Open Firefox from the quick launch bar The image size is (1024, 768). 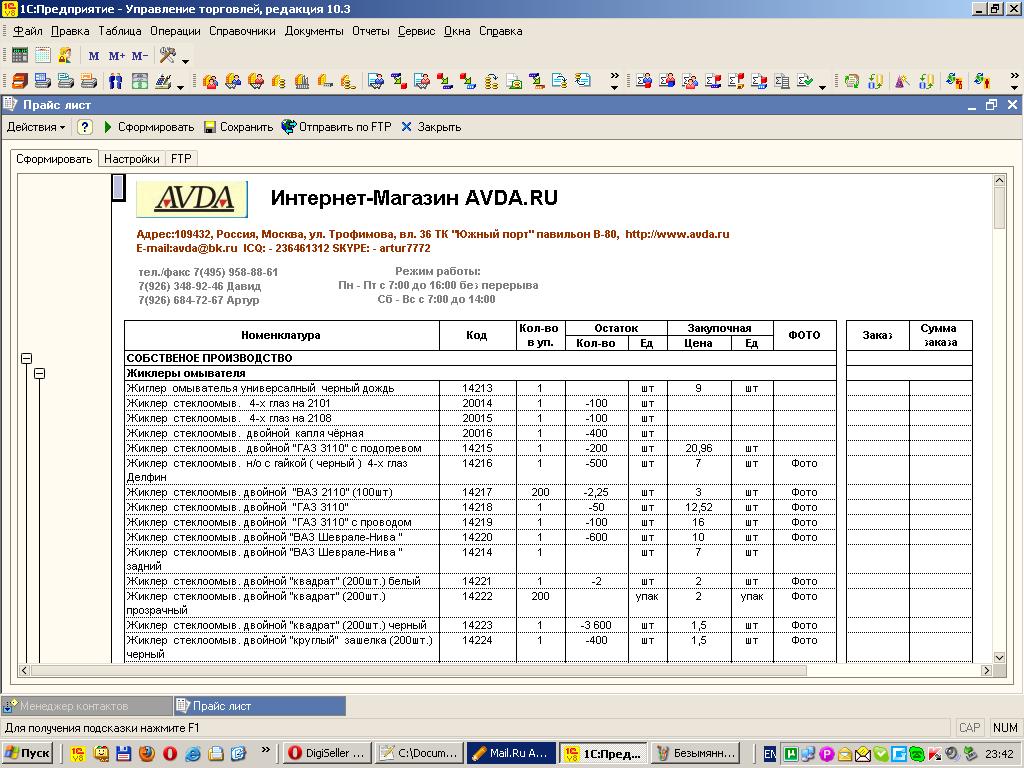pyautogui.click(x=147, y=753)
